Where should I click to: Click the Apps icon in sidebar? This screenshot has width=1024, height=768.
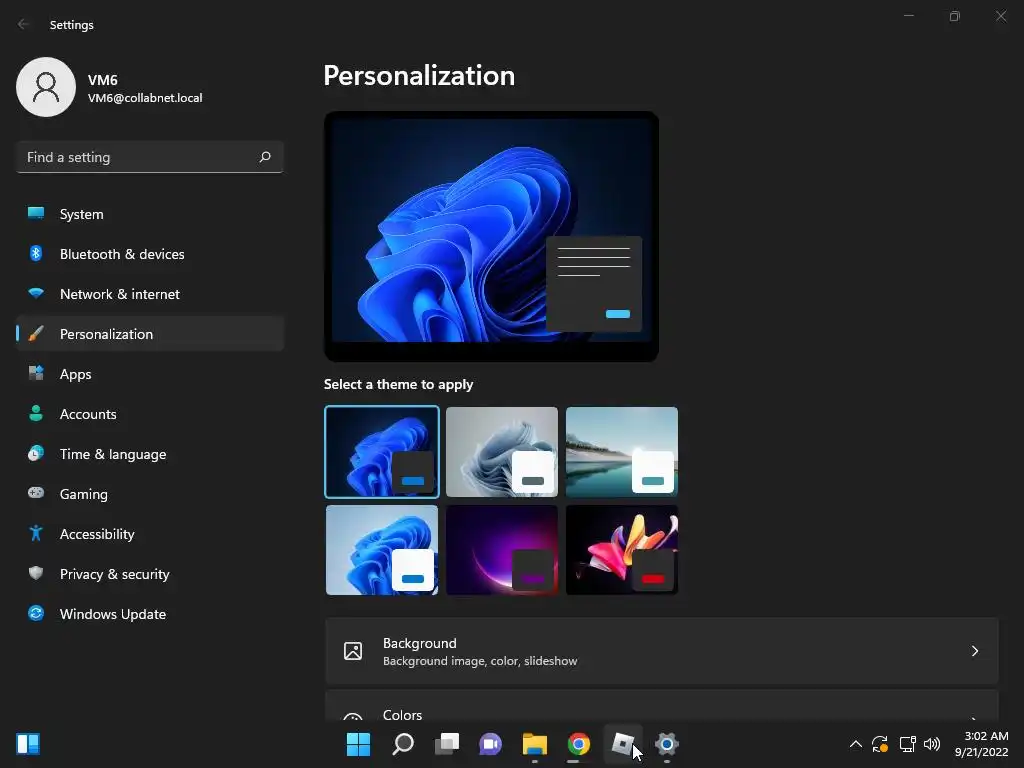tap(36, 374)
